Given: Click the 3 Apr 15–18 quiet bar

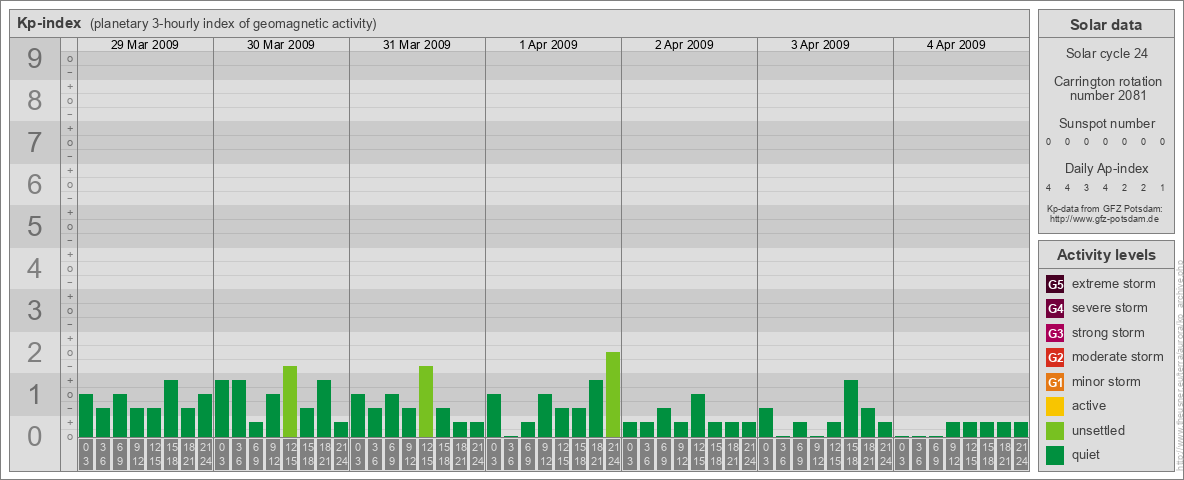Looking at the screenshot, I should click(850, 408).
